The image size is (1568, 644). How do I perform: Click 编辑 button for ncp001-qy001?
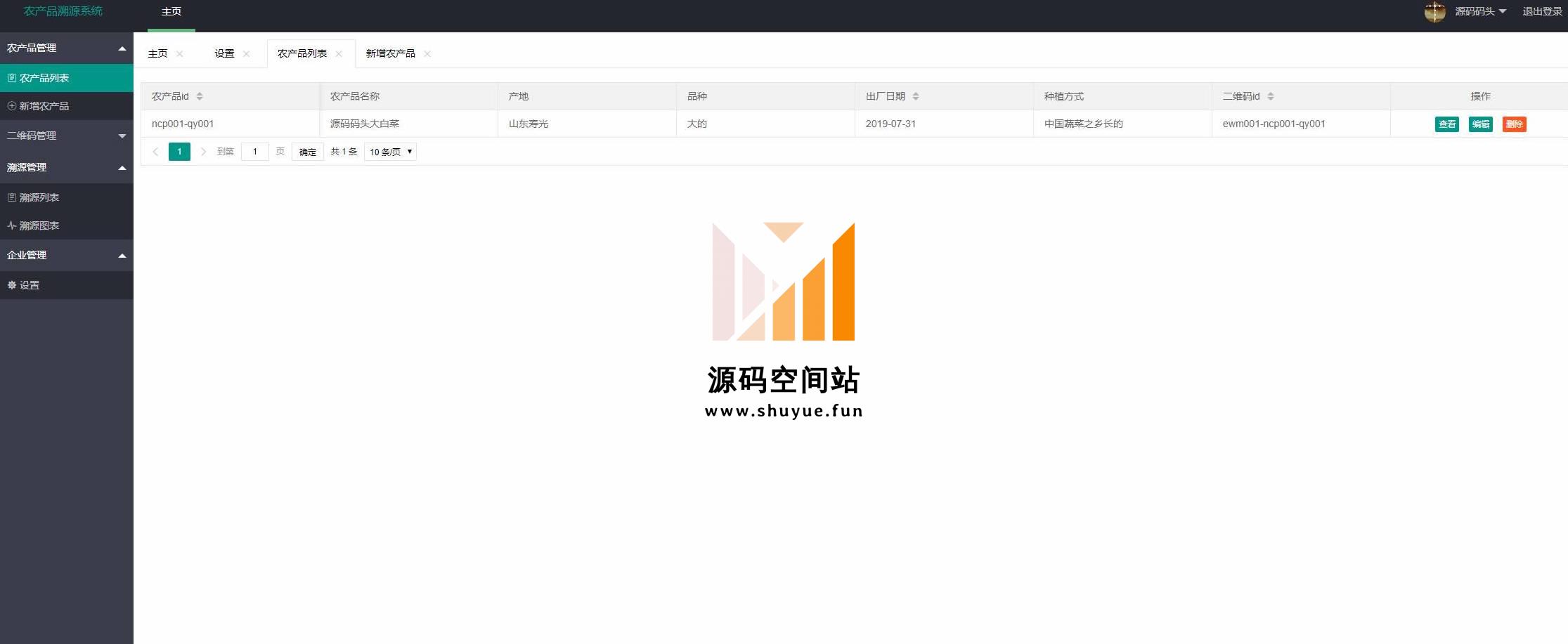[x=1481, y=124]
